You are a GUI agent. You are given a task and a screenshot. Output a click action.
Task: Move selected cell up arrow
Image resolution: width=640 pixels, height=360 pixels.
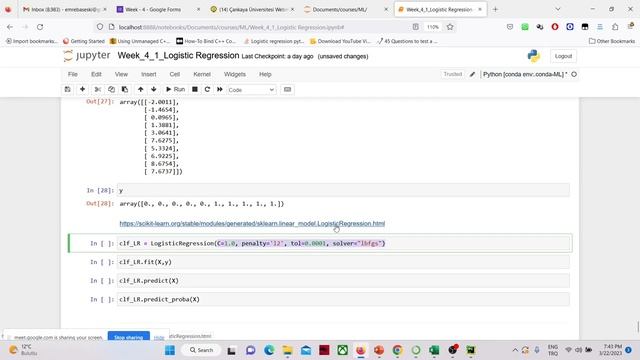click(x=140, y=89)
